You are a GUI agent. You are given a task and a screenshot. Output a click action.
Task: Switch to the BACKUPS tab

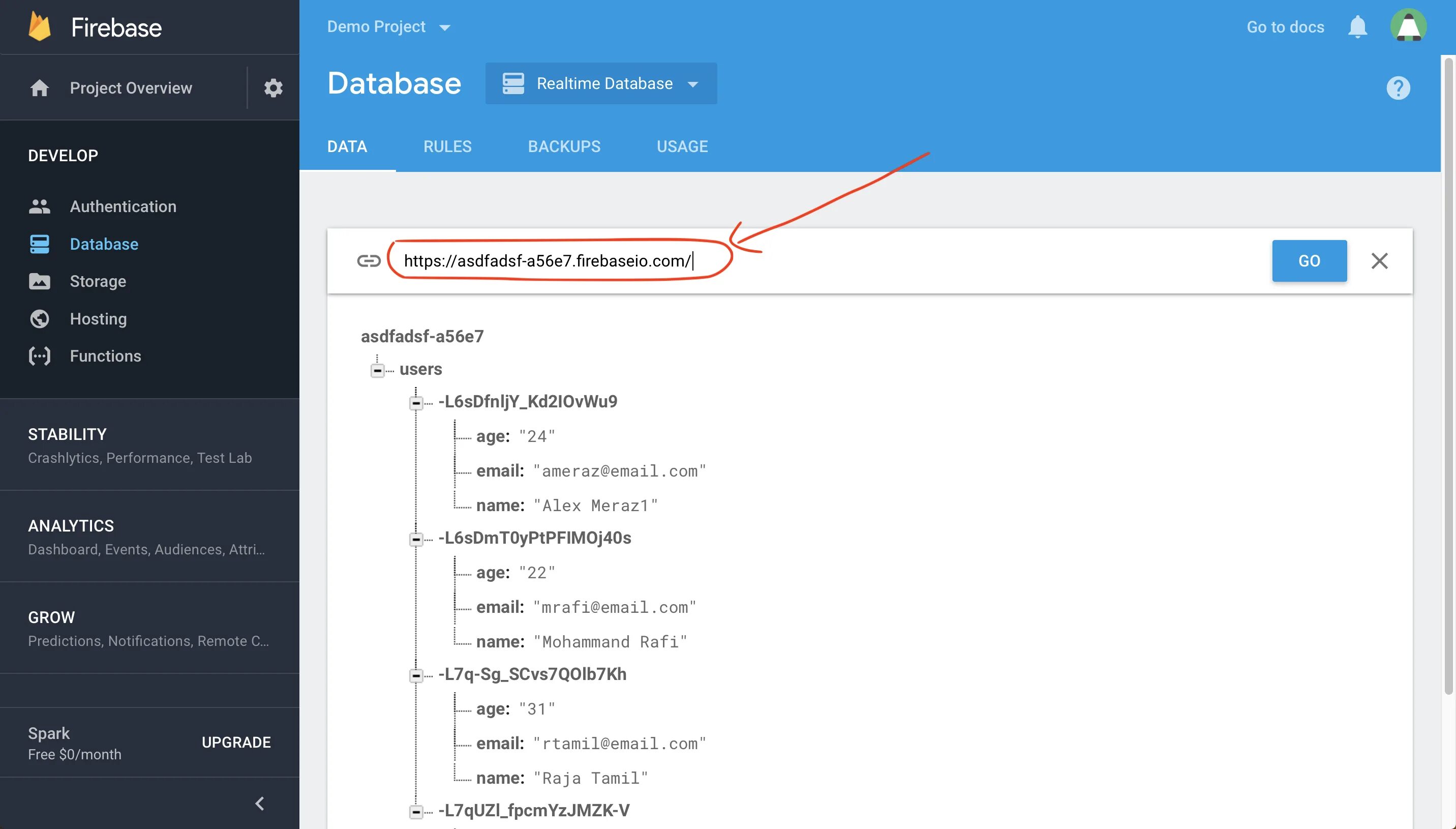tap(564, 146)
